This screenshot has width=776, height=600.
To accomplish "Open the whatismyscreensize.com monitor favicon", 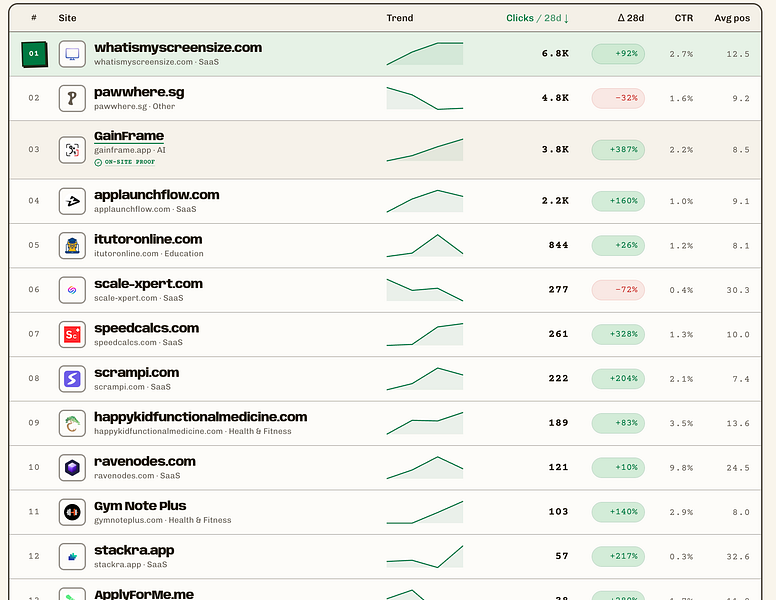I will [x=72, y=54].
